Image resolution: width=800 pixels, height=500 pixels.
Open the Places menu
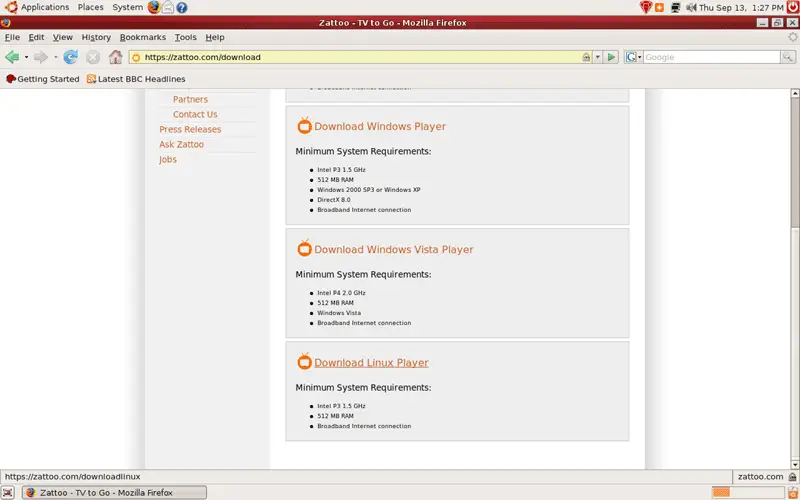[90, 7]
